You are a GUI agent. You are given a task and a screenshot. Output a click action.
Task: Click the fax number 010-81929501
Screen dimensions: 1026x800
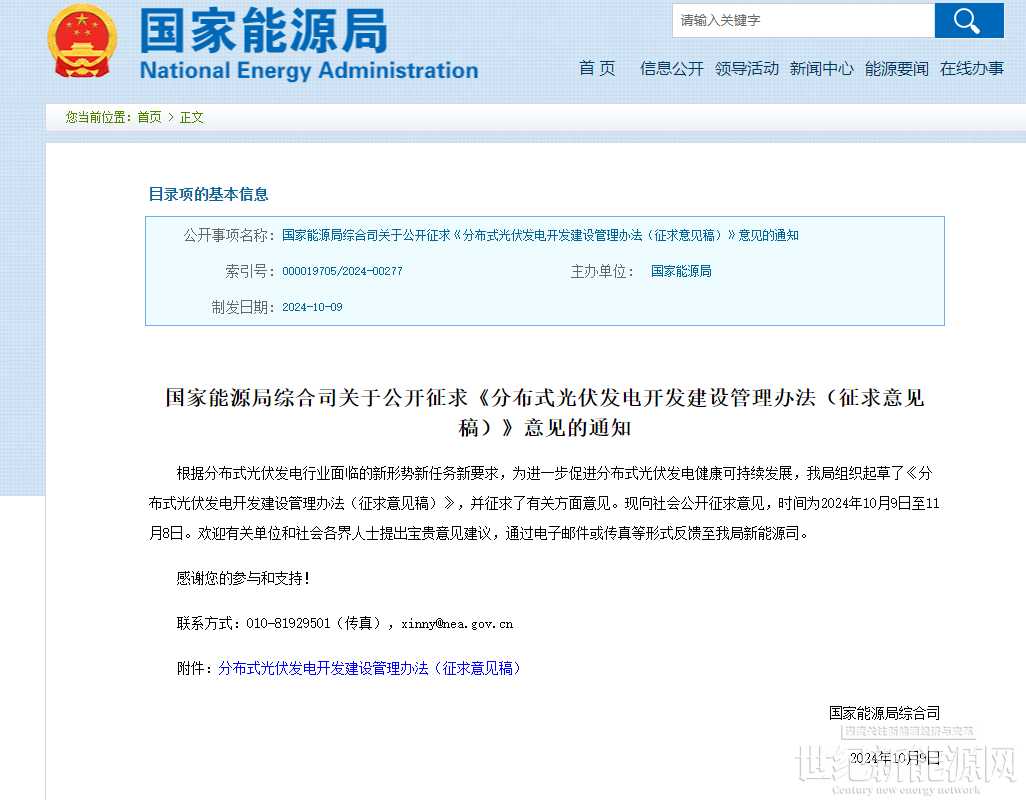coord(288,623)
